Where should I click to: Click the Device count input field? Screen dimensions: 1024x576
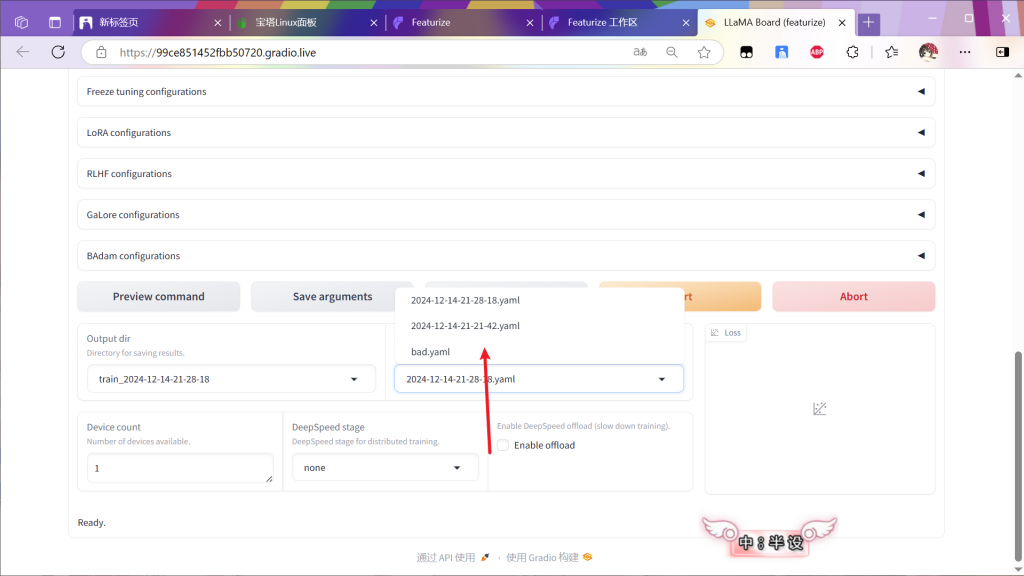tap(180, 468)
